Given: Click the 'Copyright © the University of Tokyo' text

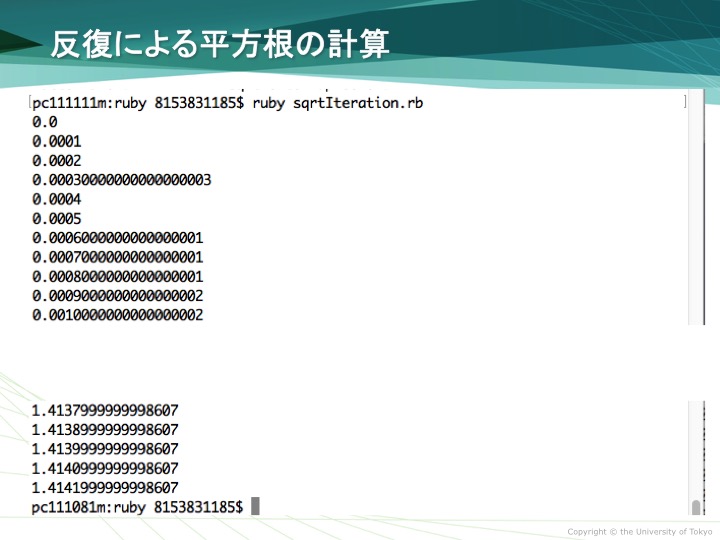Looking at the screenshot, I should pyautogui.click(x=640, y=532).
